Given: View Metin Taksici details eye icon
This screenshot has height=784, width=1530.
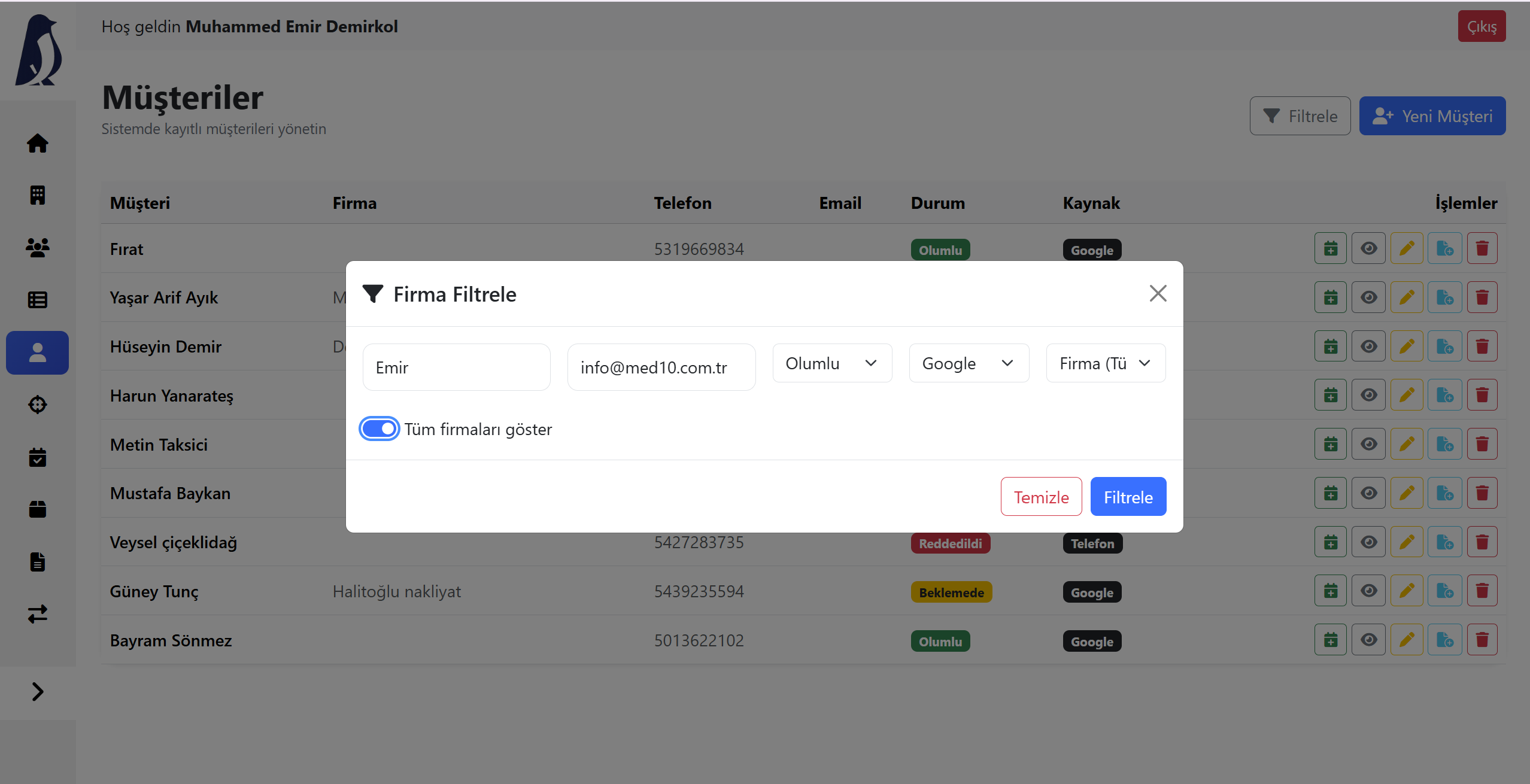Looking at the screenshot, I should [1368, 444].
